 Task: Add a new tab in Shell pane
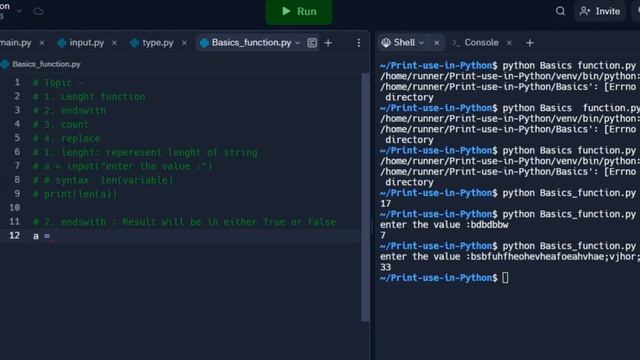point(529,43)
